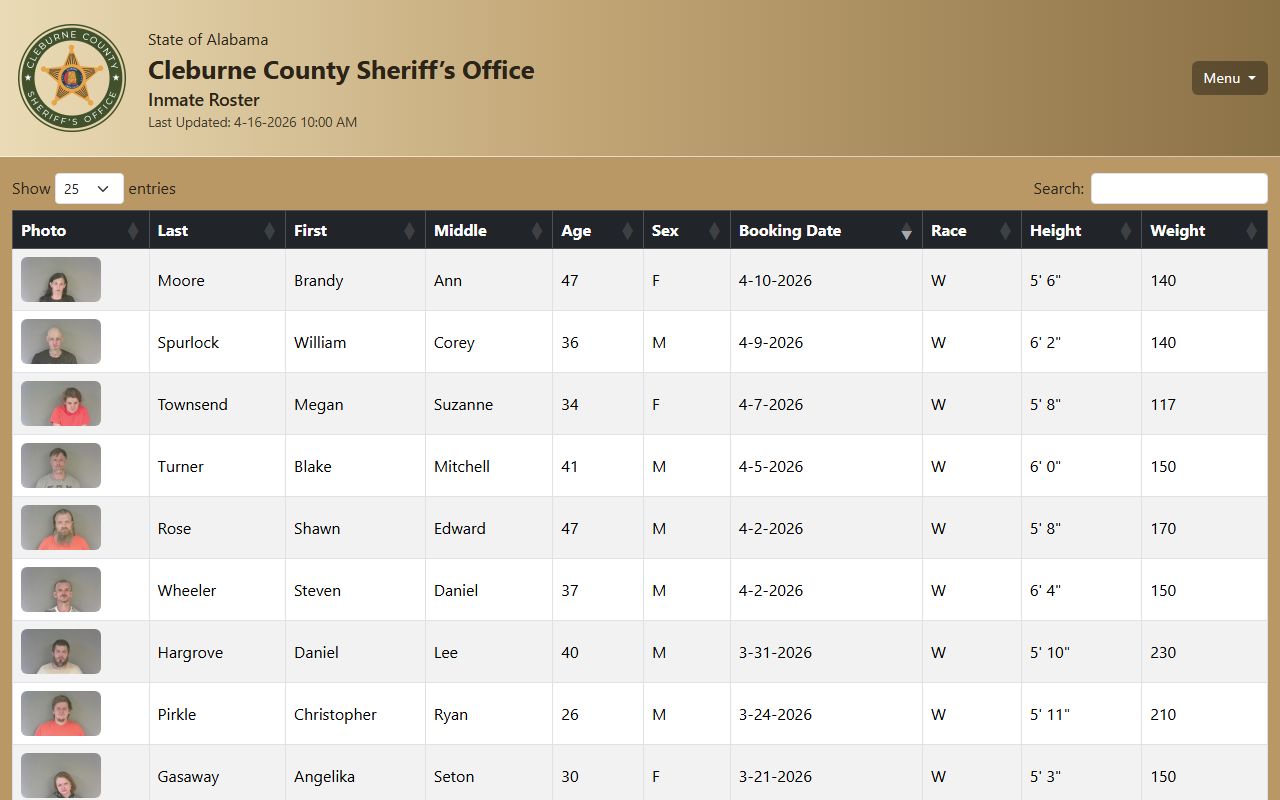Click first name Blake
Image resolution: width=1280 pixels, height=800 pixels.
click(313, 466)
